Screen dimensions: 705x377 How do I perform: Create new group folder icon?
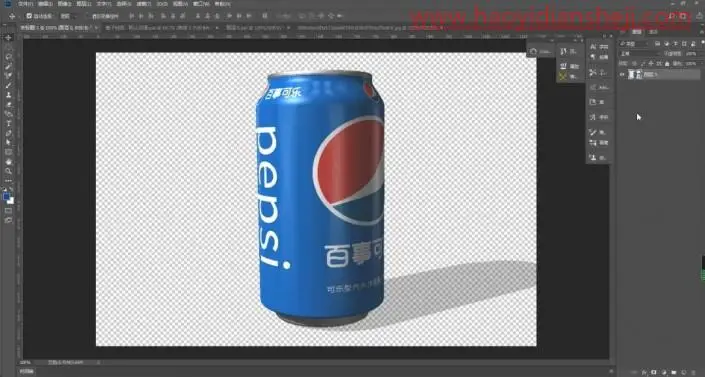(x=674, y=372)
